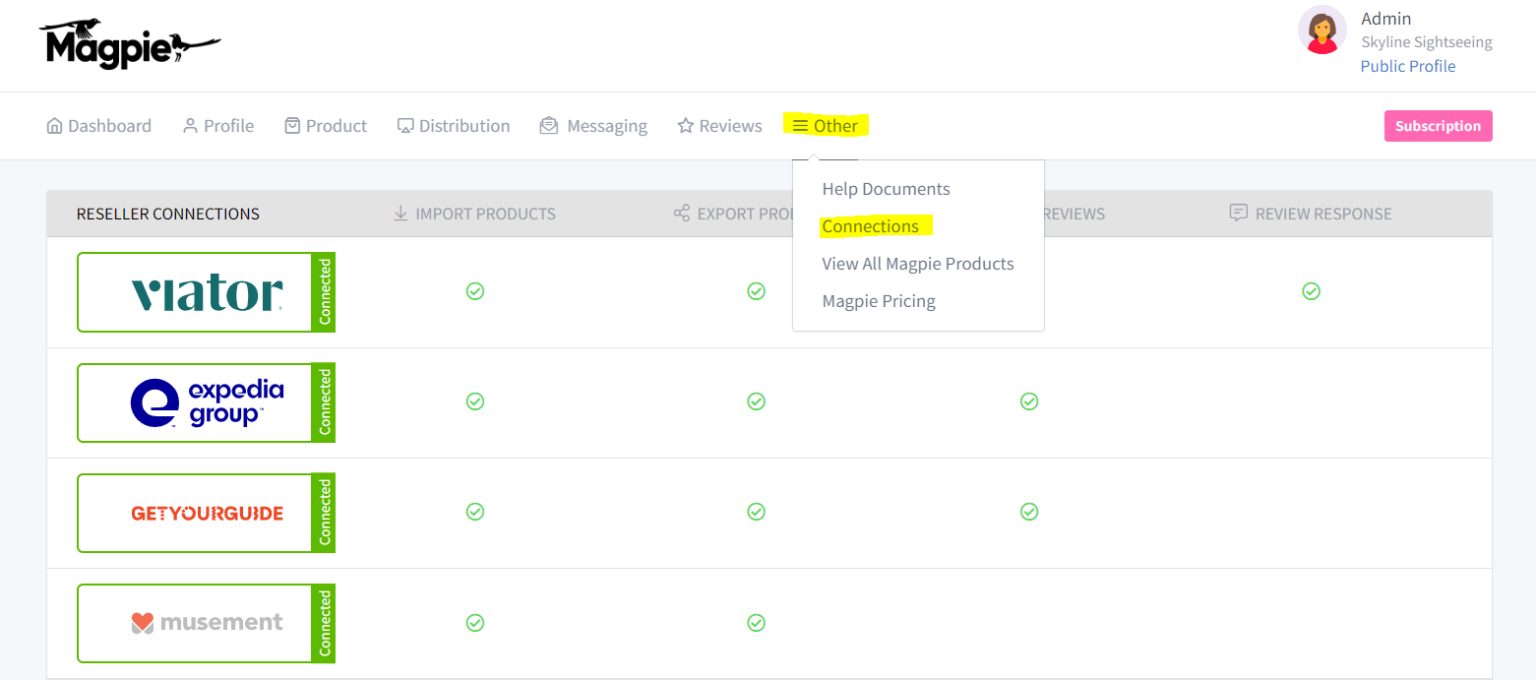Click the Import Products column header
Image resolution: width=1536 pixels, height=680 pixels.
click(474, 214)
